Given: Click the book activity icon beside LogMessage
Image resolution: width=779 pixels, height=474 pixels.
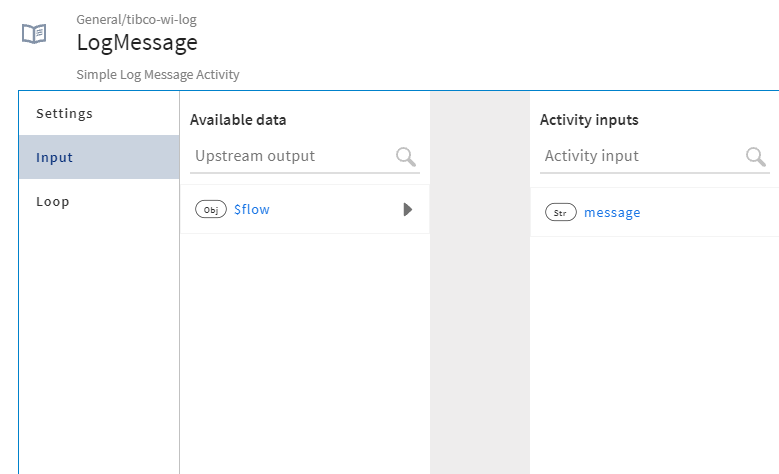Looking at the screenshot, I should [34, 33].
